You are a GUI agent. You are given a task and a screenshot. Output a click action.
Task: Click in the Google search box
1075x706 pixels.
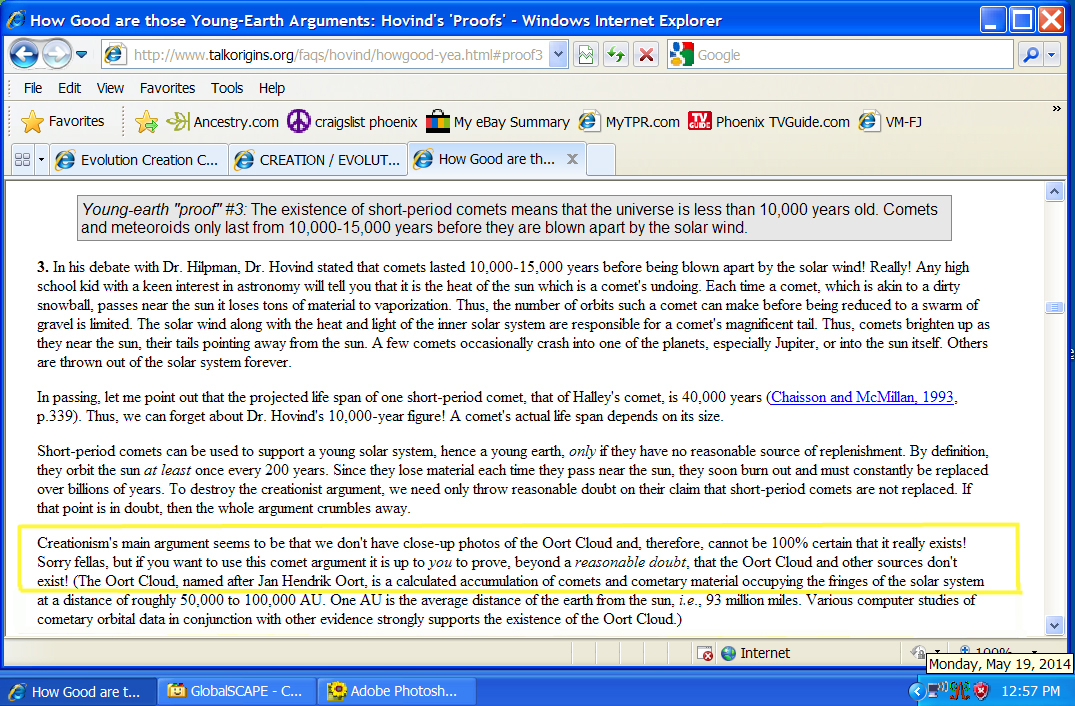(850, 55)
